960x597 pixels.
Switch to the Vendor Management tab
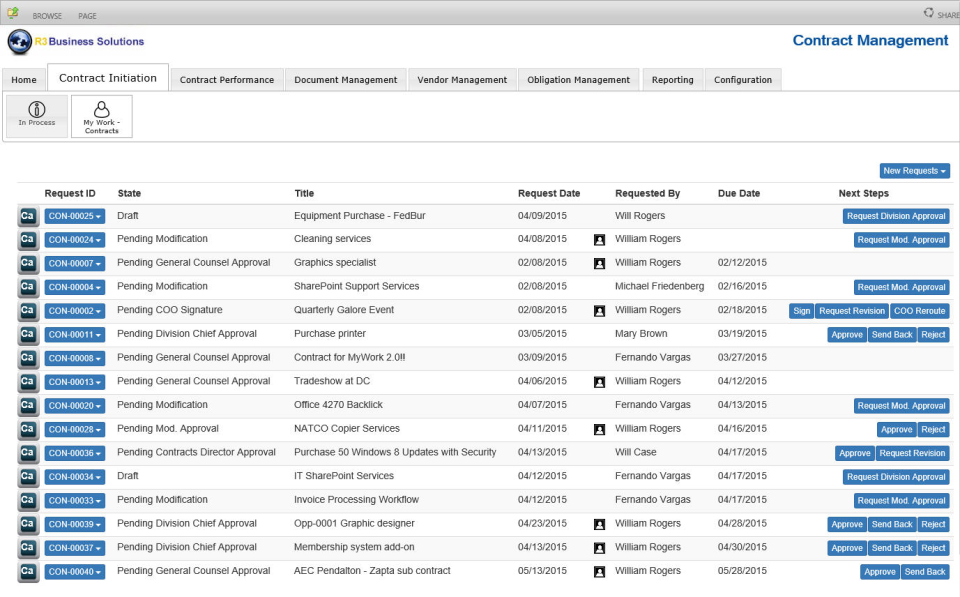pyautogui.click(x=462, y=79)
